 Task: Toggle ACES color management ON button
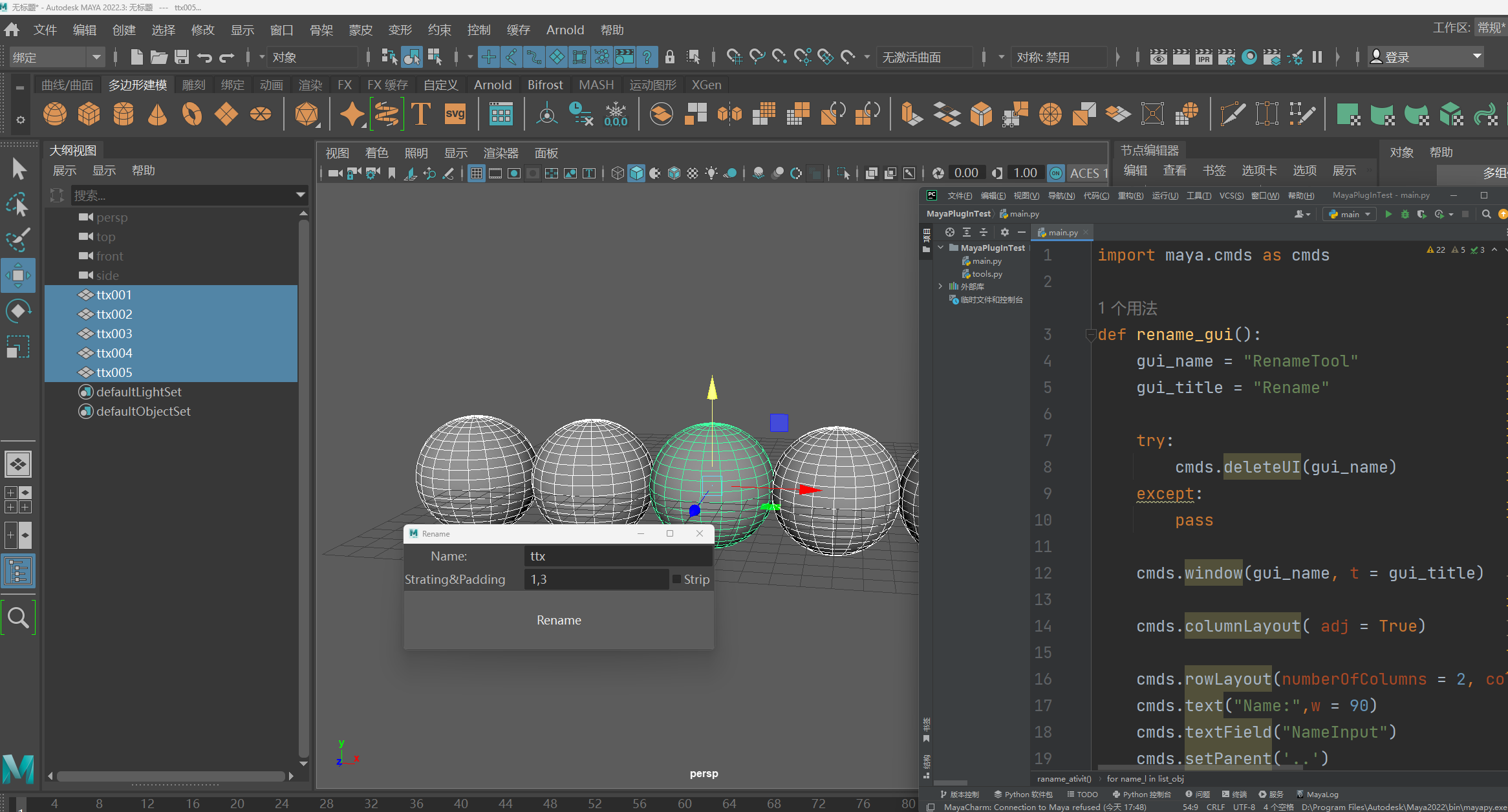[1056, 173]
